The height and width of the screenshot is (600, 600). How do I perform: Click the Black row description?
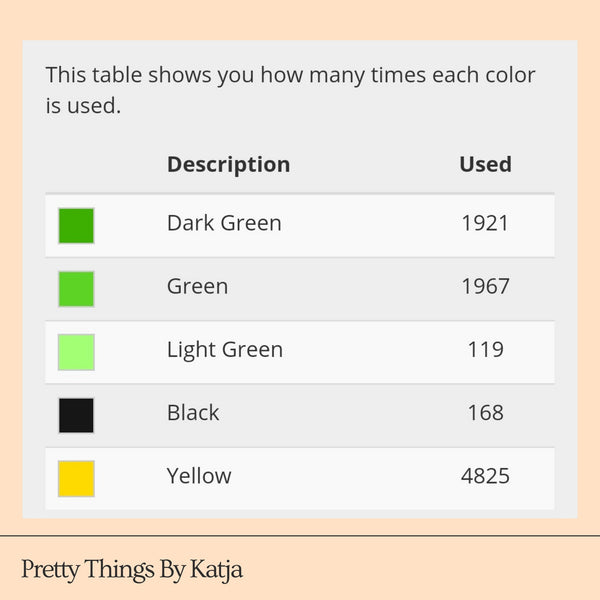(193, 412)
